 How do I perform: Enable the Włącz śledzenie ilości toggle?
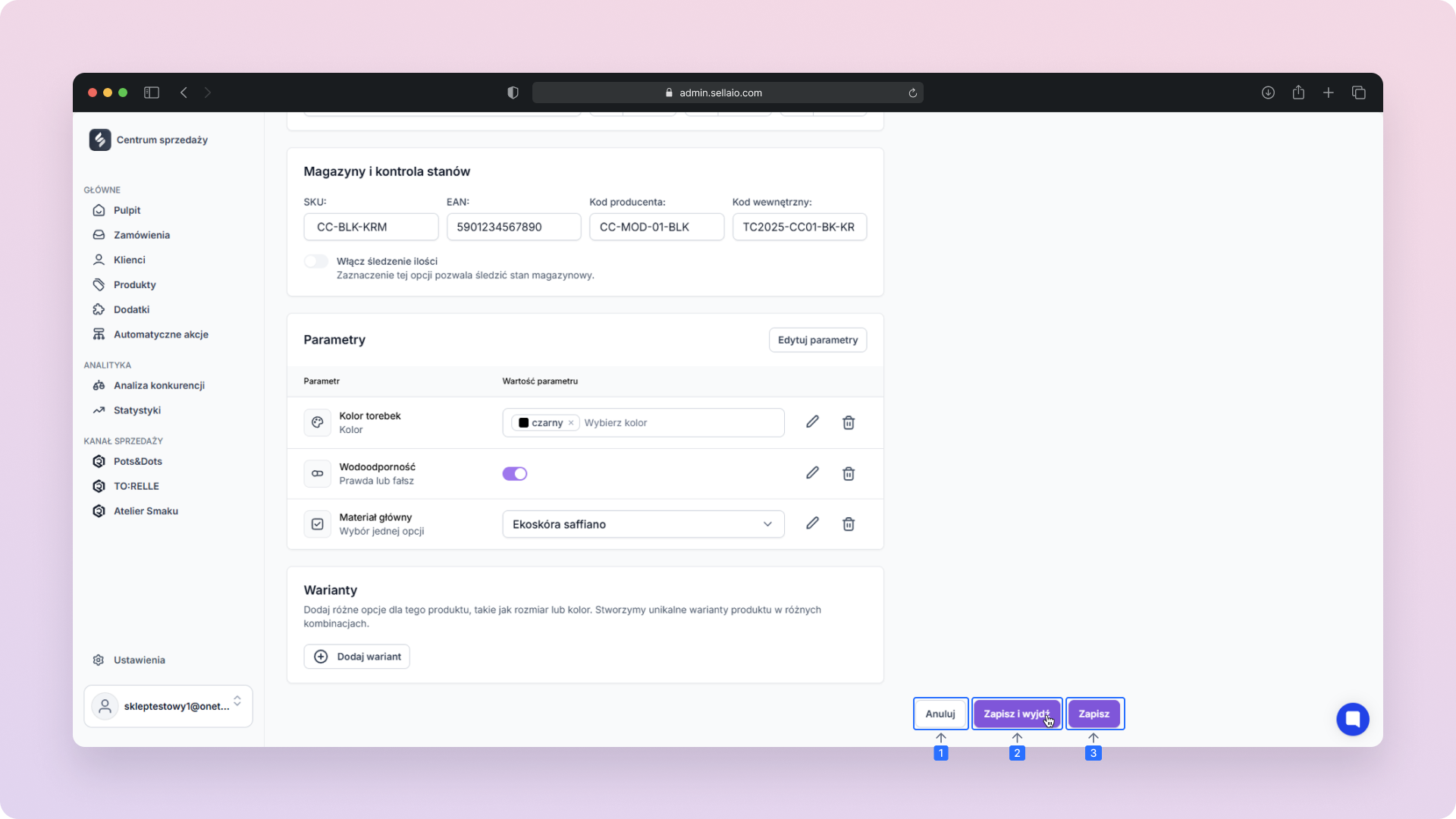[315, 262]
